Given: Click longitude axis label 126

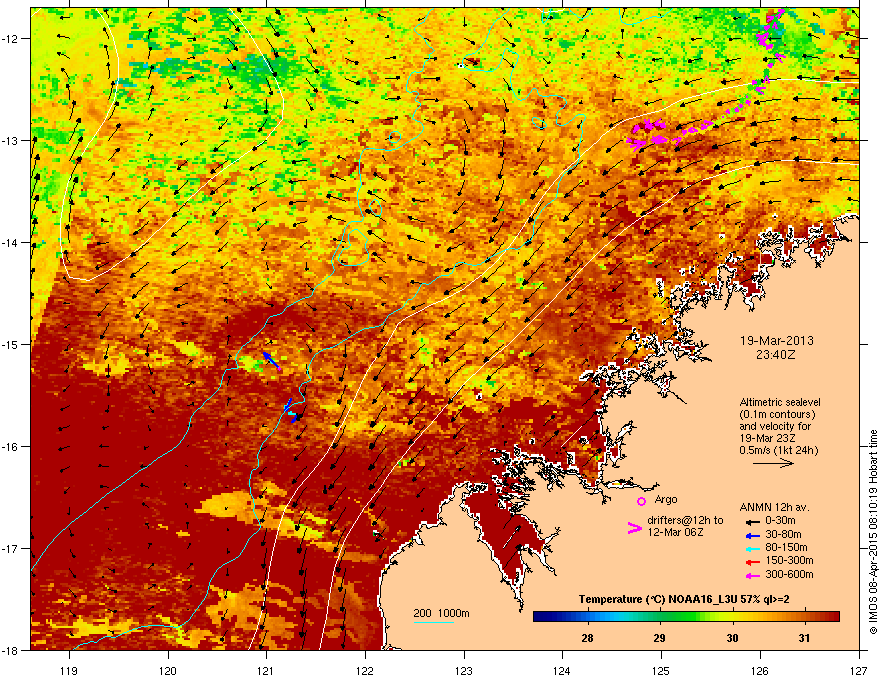Looking at the screenshot, I should [x=760, y=671].
